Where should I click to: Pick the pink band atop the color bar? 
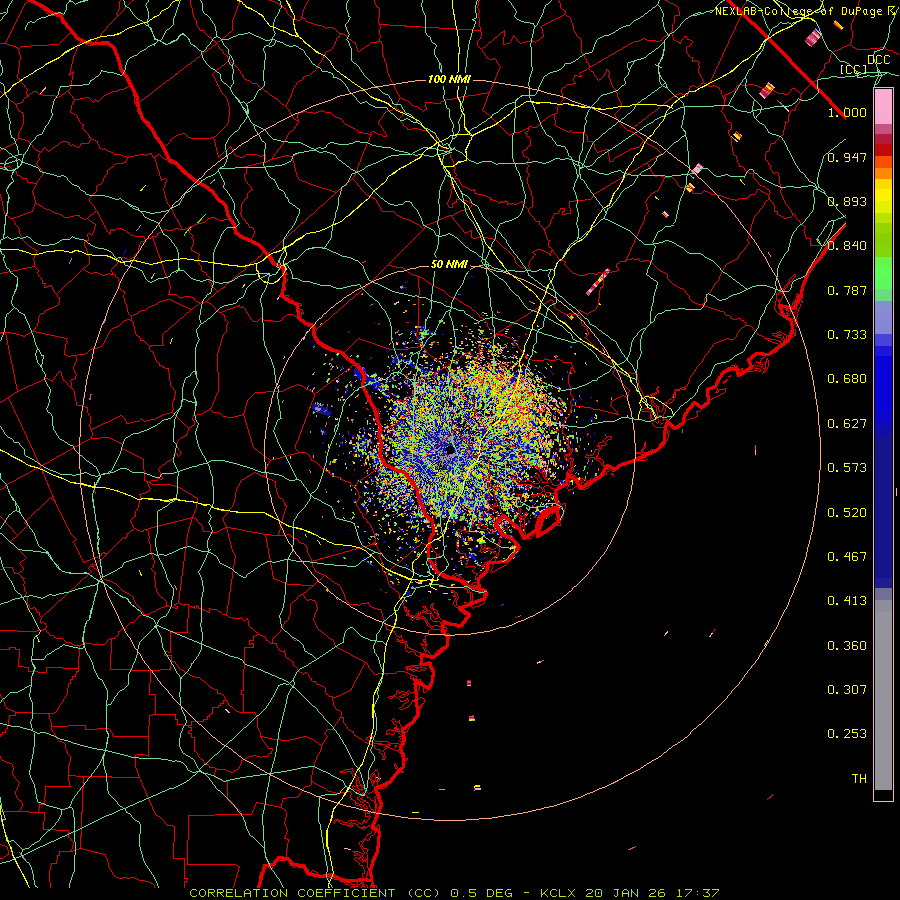click(x=883, y=107)
